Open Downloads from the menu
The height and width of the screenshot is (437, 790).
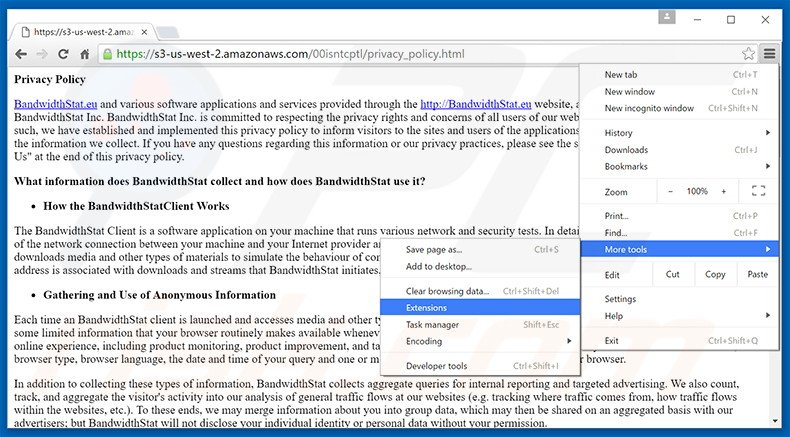[680, 150]
